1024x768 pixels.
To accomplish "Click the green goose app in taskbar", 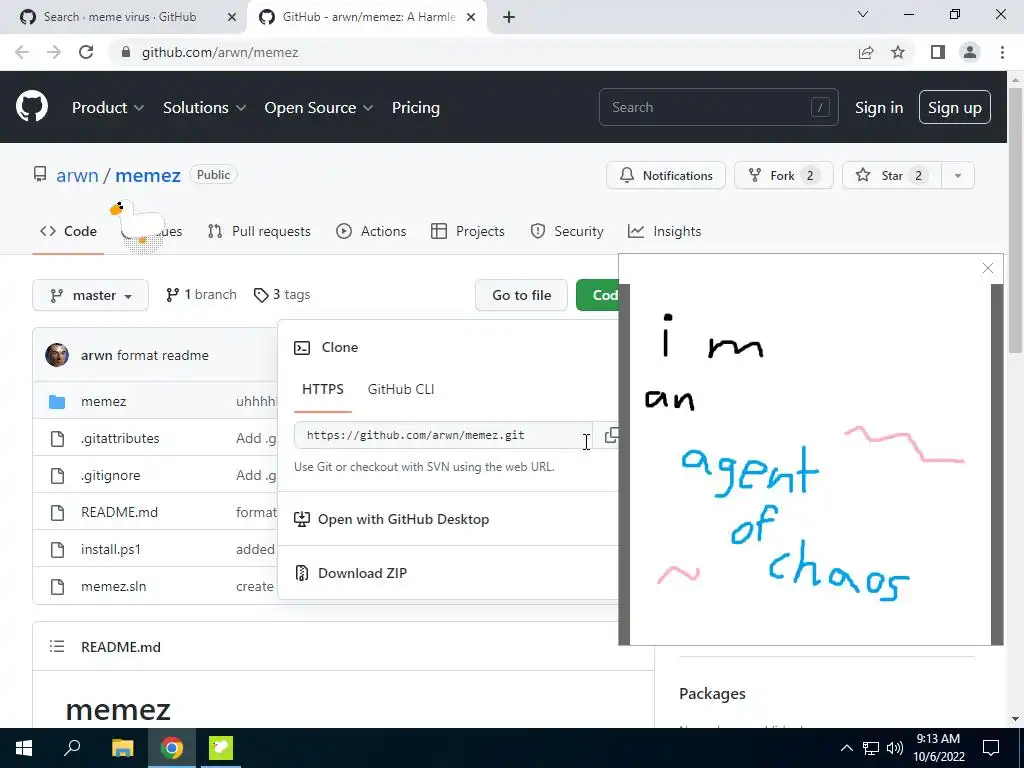I will point(221,748).
